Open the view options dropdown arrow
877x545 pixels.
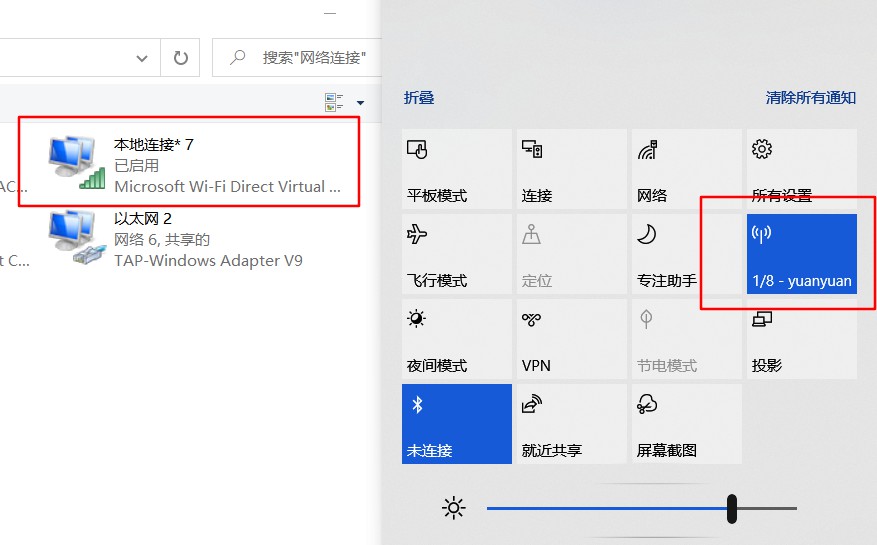point(360,103)
